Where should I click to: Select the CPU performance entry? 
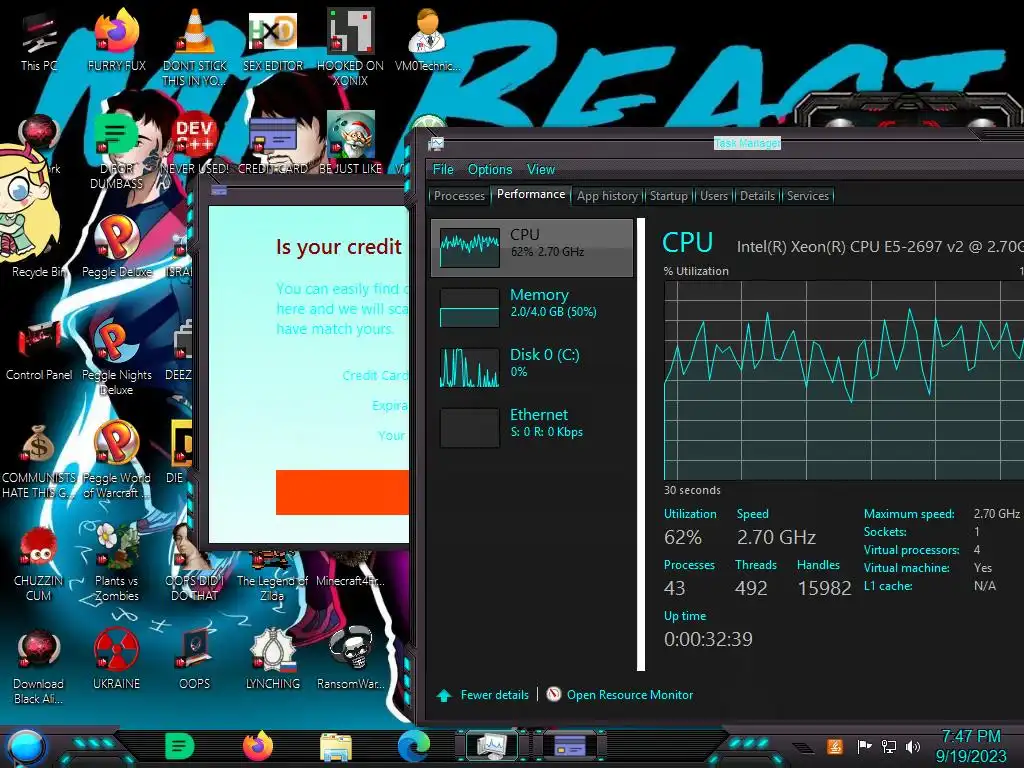click(x=532, y=248)
